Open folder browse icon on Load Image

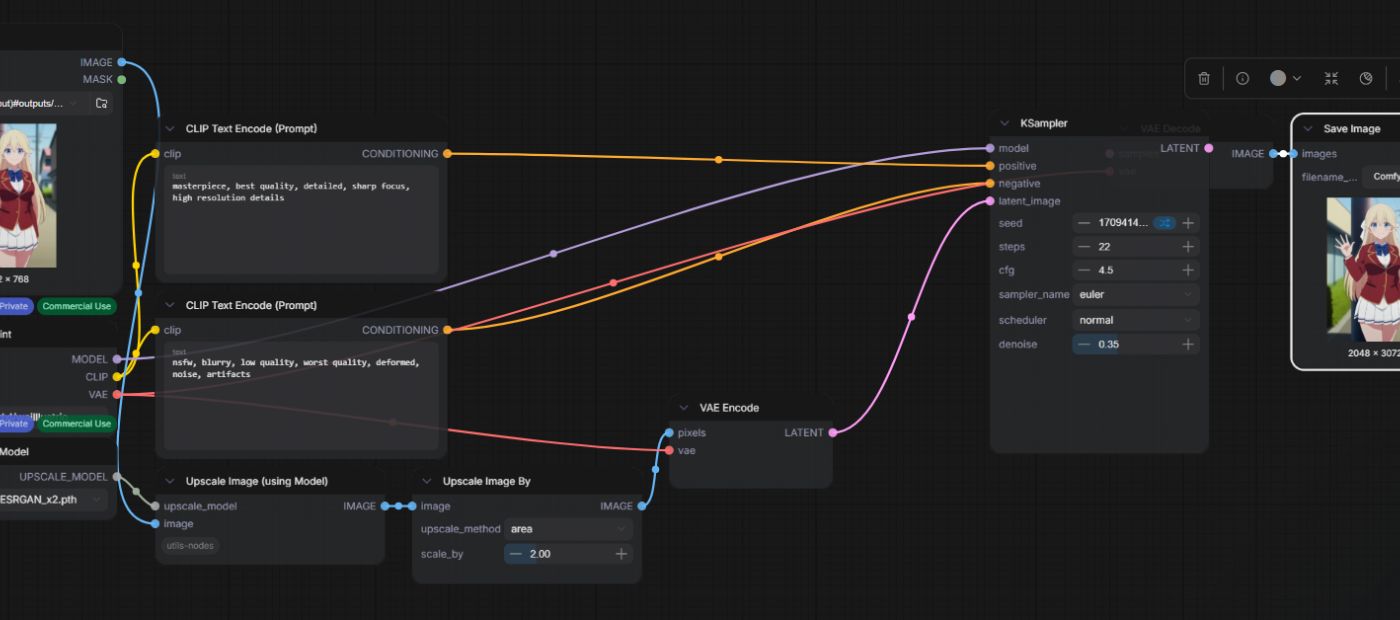tap(101, 103)
